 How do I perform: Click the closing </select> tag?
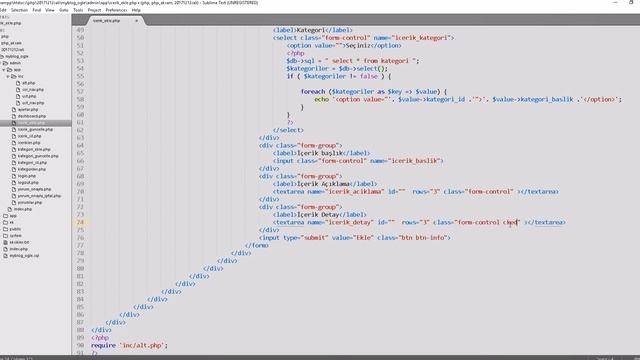click(288, 130)
